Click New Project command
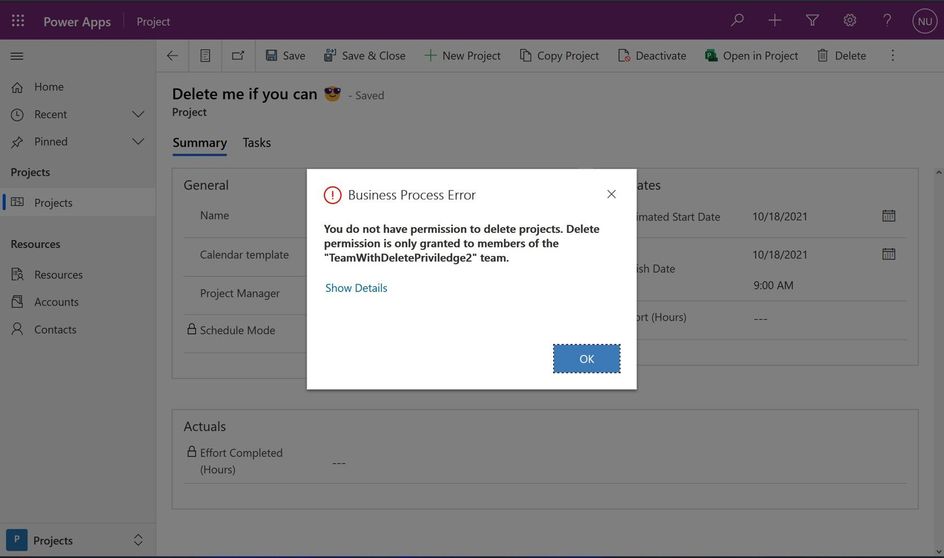Screen dimensions: 944x558 click(462, 55)
